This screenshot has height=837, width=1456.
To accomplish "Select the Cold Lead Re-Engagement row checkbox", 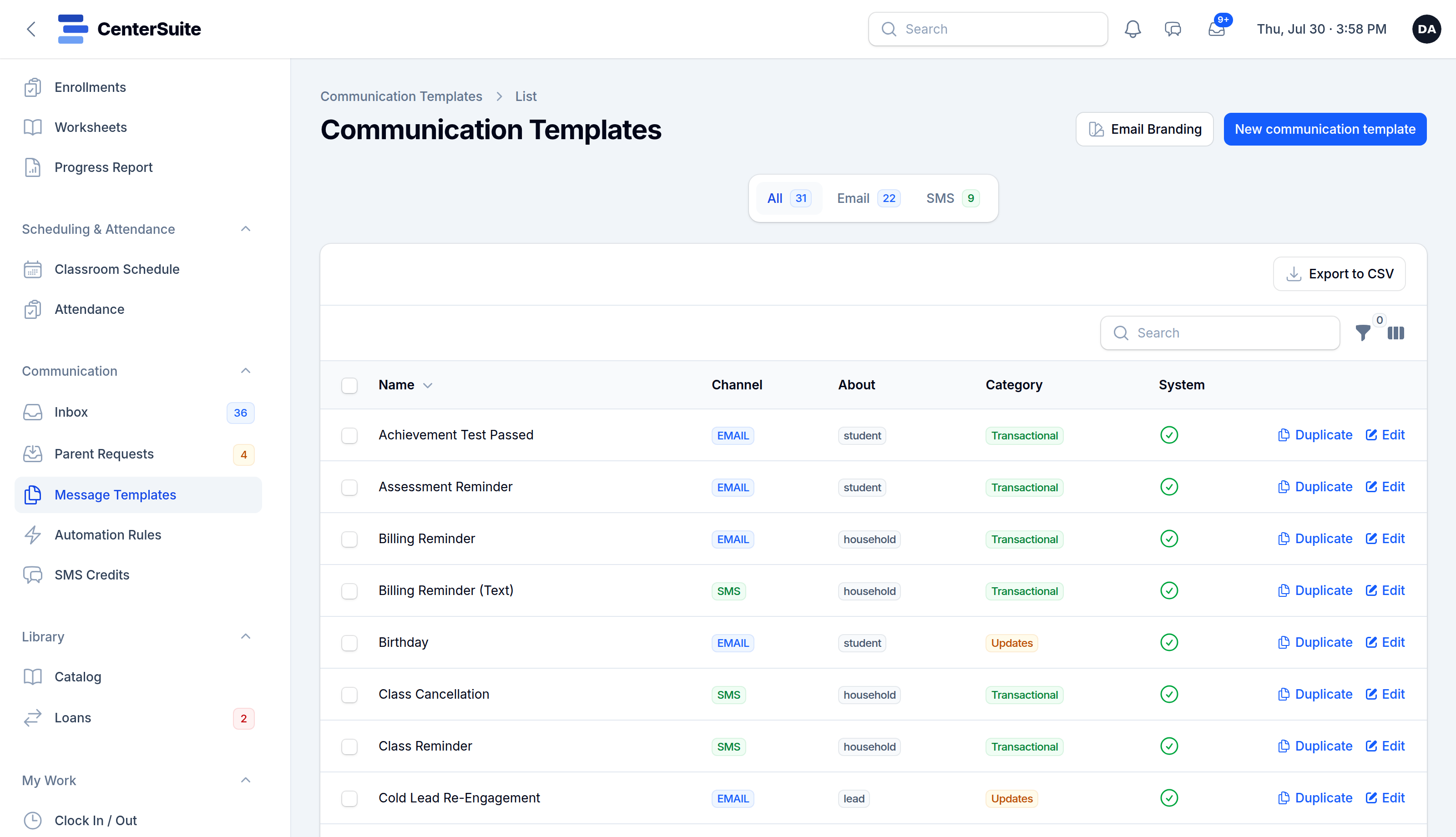I will 349,798.
